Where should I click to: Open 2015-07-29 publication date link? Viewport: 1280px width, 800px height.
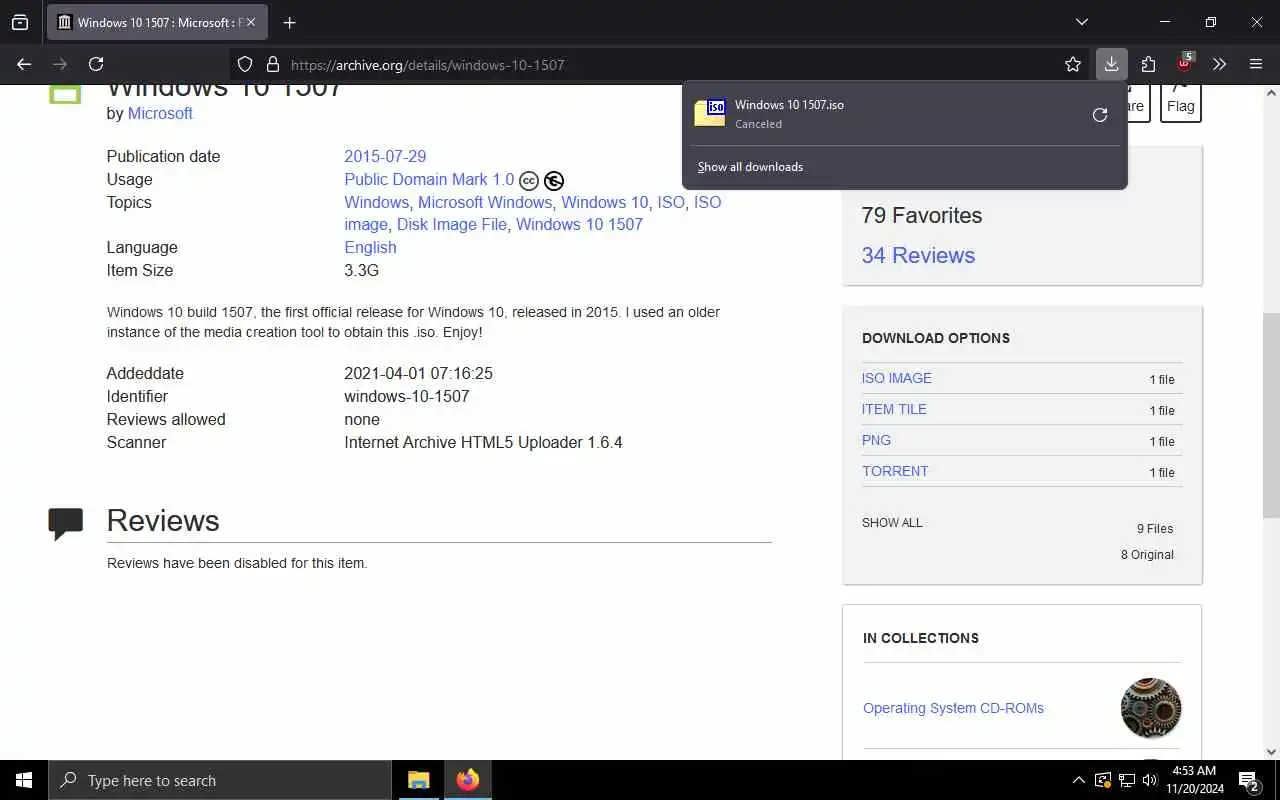[x=385, y=156]
